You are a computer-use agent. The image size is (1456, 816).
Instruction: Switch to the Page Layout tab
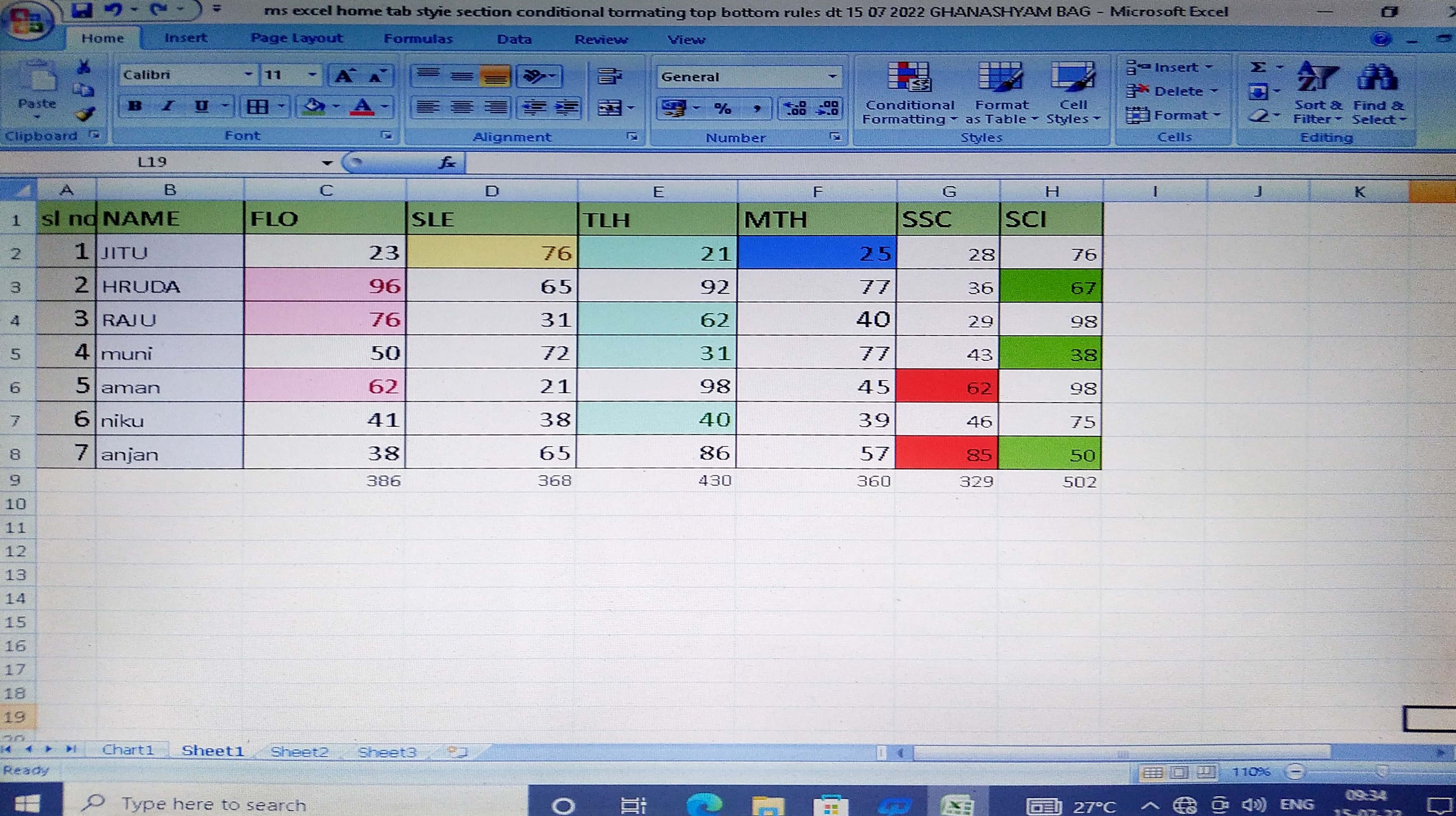pyautogui.click(x=296, y=38)
